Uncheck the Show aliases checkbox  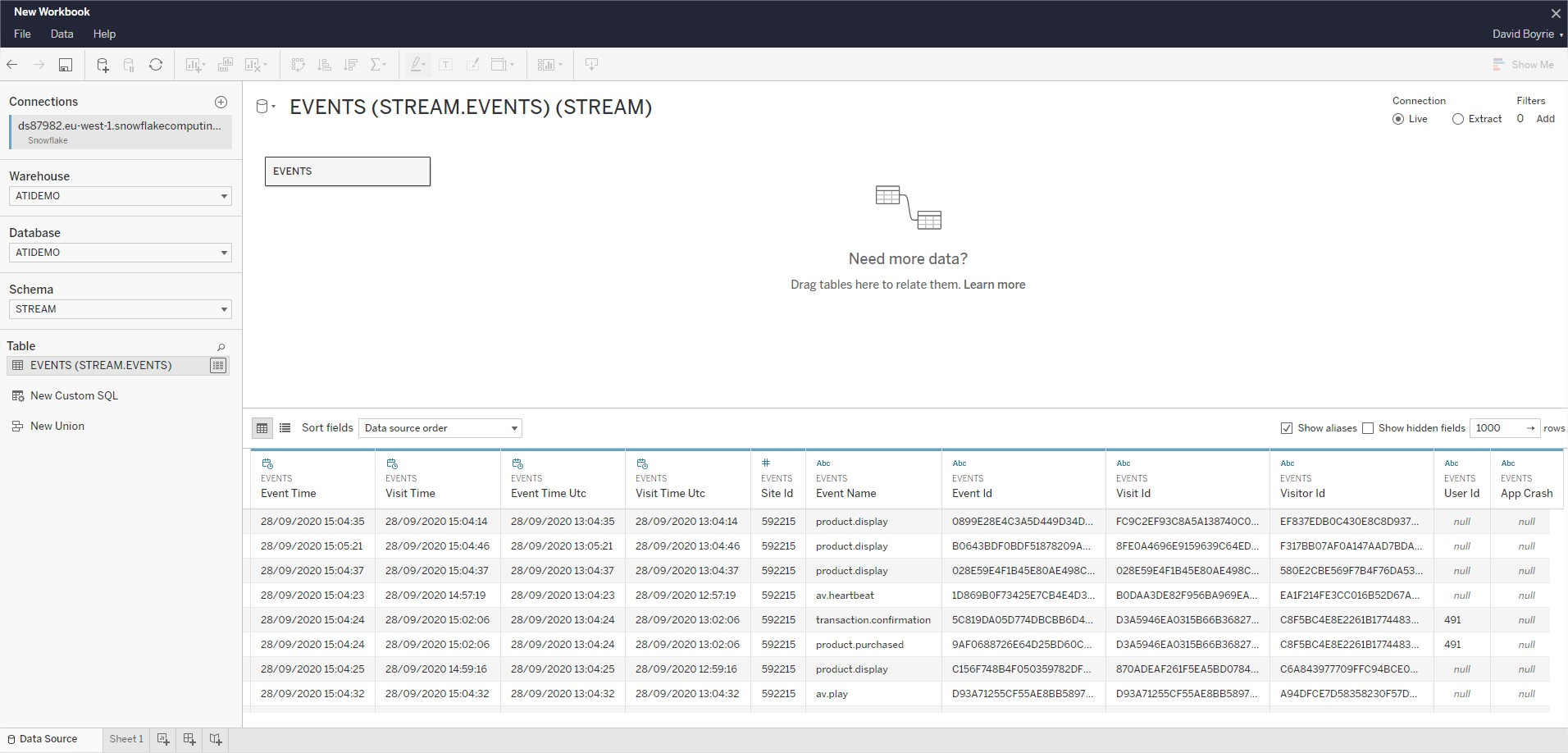click(x=1287, y=428)
